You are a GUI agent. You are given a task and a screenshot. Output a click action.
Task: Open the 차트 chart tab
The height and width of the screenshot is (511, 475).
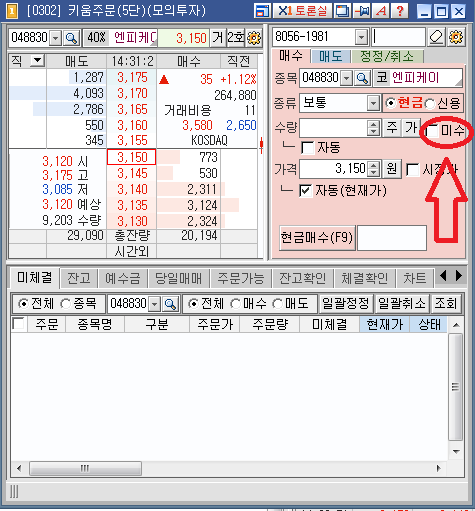(x=415, y=278)
